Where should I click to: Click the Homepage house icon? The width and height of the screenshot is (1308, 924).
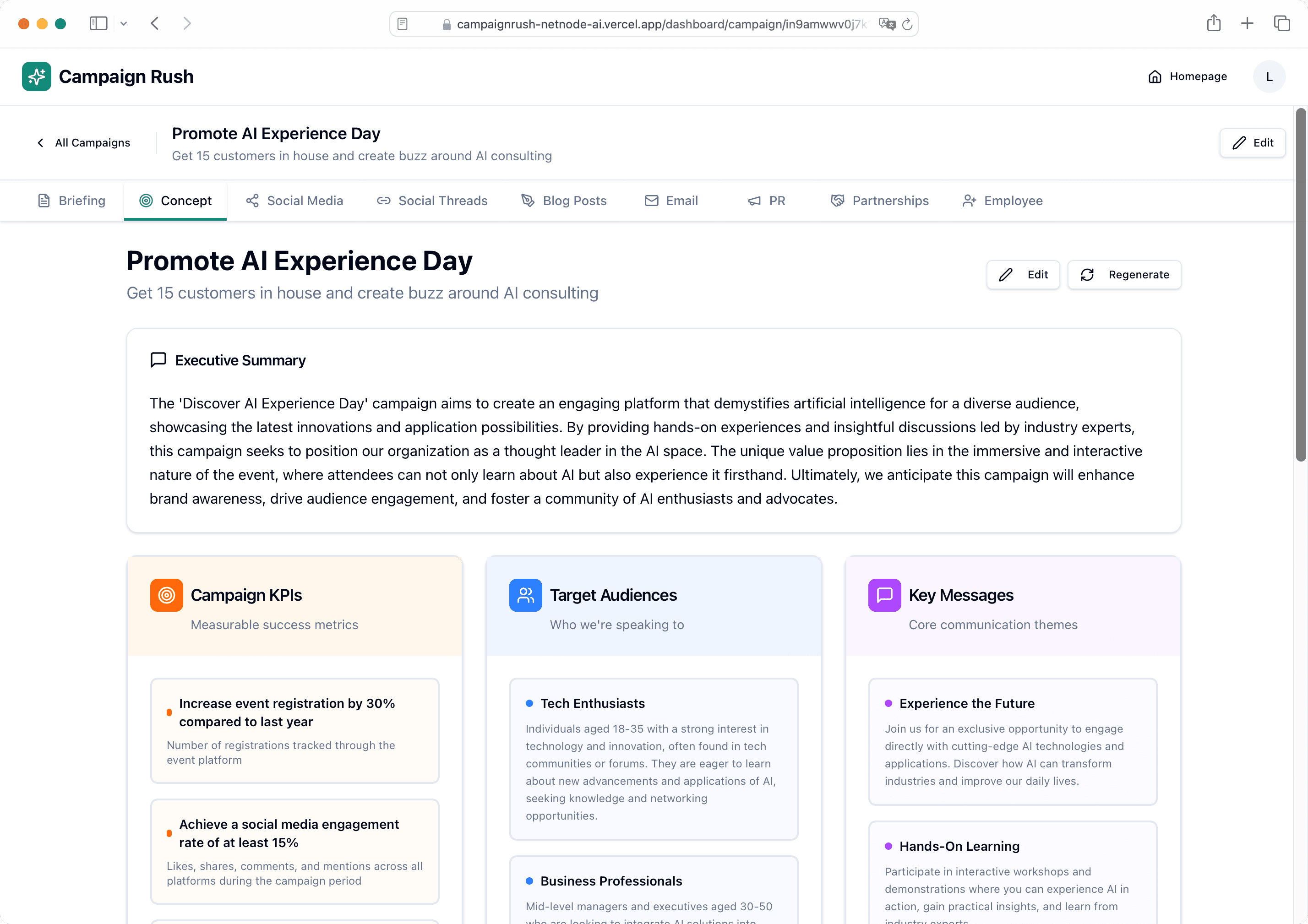(x=1155, y=76)
